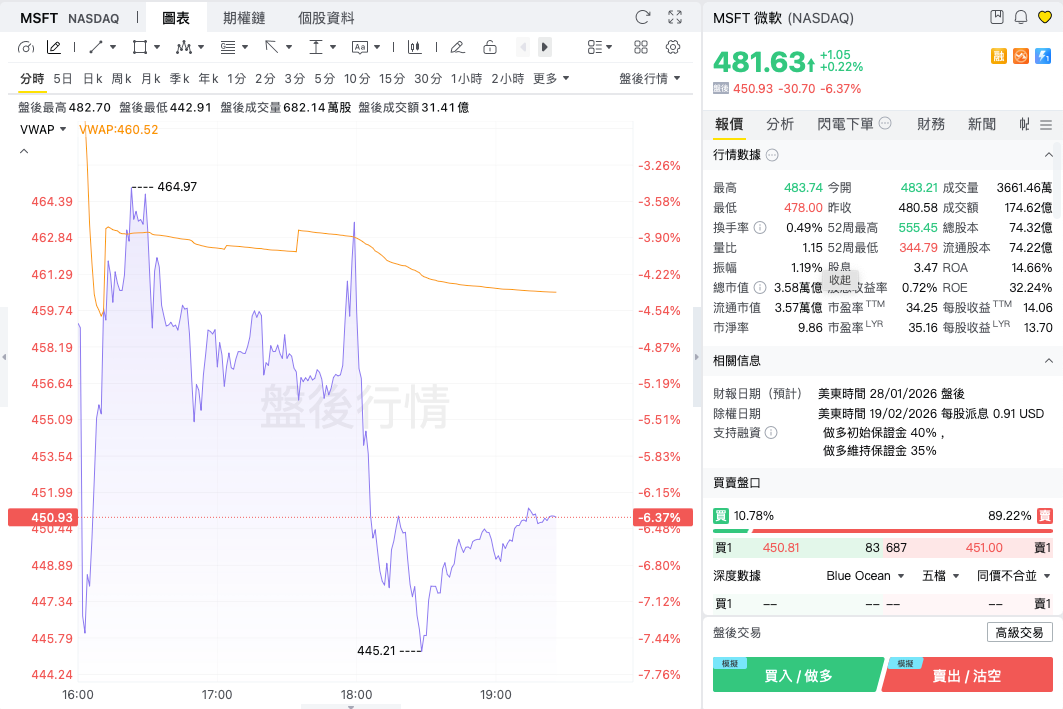This screenshot has height=709, width=1063.
Task: Click the orange chart badge icon
Action: (1021, 56)
